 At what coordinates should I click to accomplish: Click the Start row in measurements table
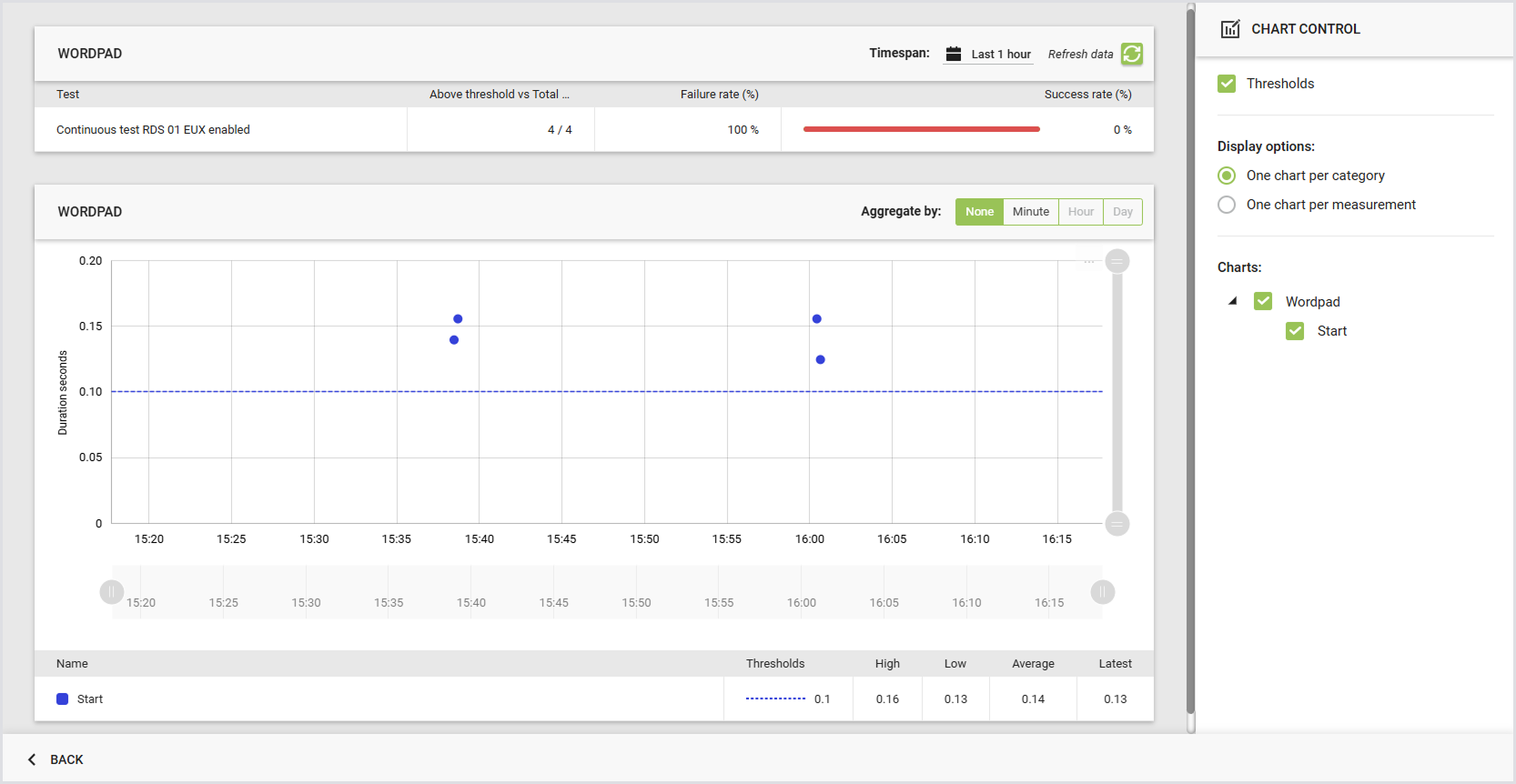click(594, 699)
